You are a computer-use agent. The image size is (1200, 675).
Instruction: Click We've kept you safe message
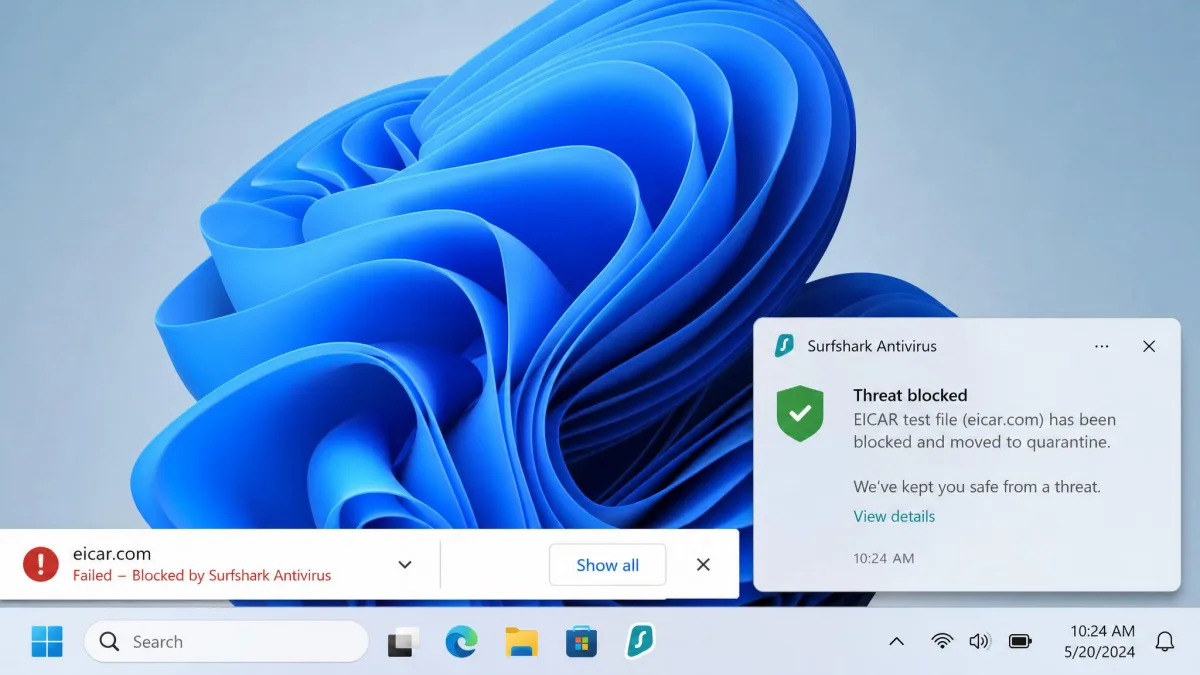pos(977,487)
